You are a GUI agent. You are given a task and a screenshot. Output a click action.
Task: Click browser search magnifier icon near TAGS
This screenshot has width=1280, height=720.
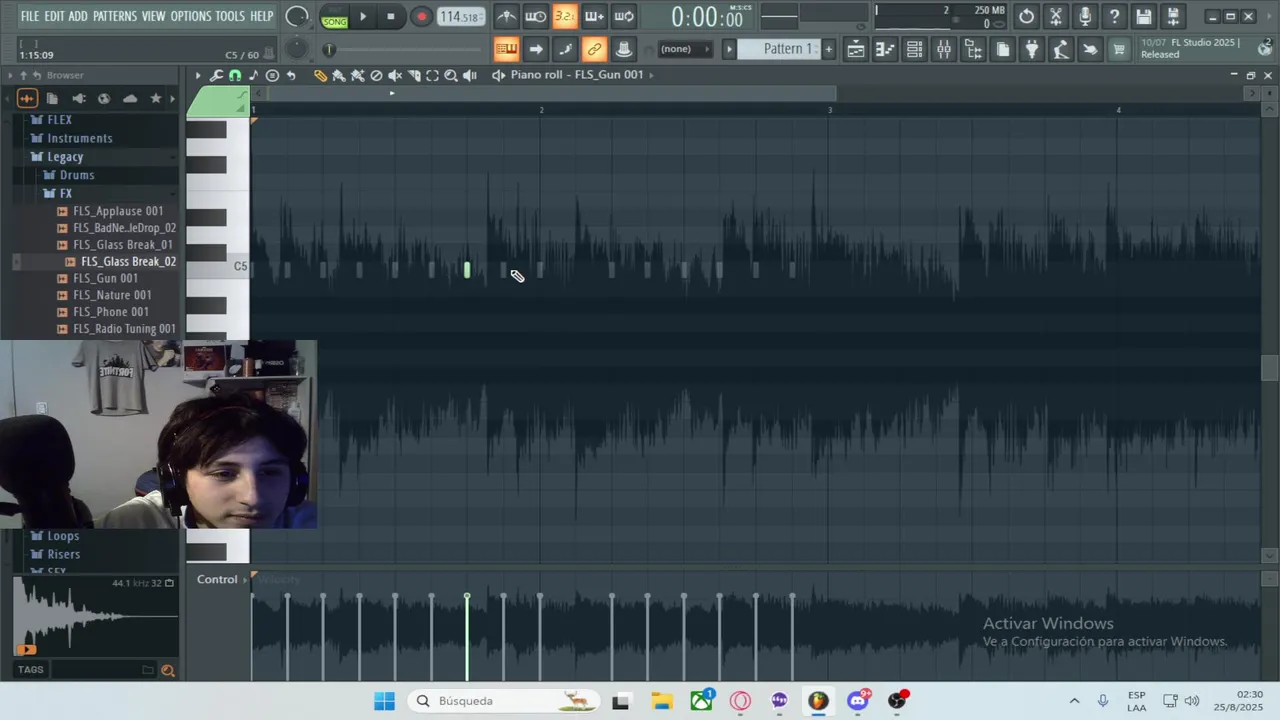point(167,670)
